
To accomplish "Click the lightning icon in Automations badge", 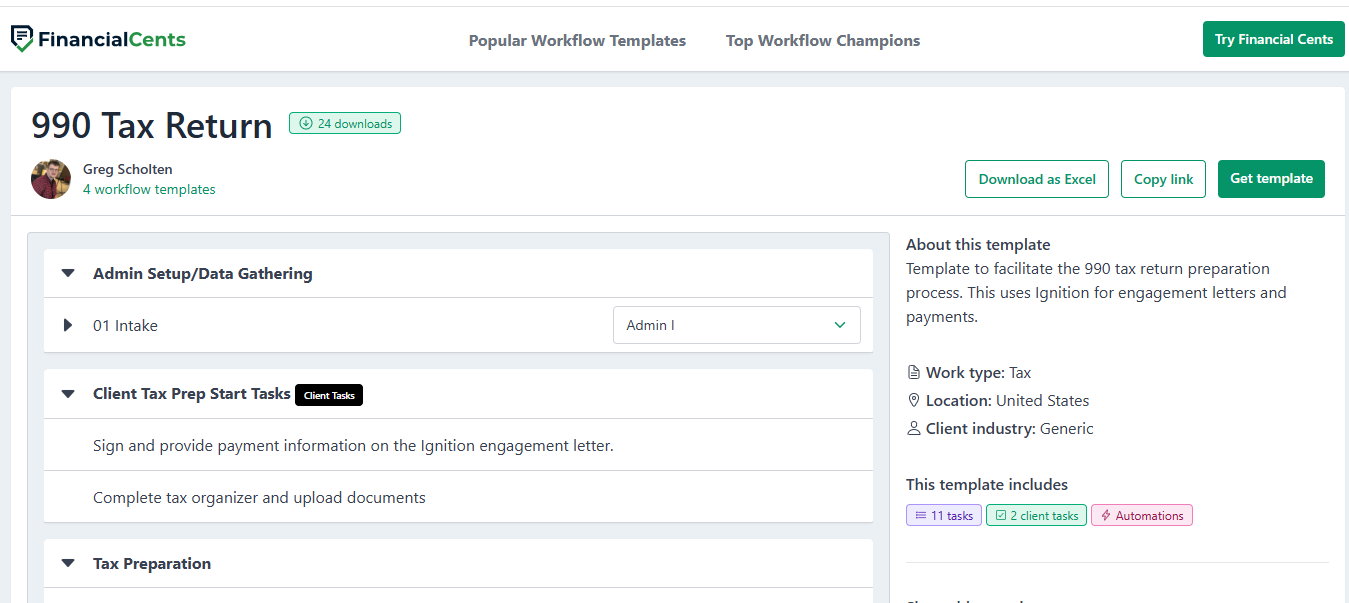I will coord(1106,516).
